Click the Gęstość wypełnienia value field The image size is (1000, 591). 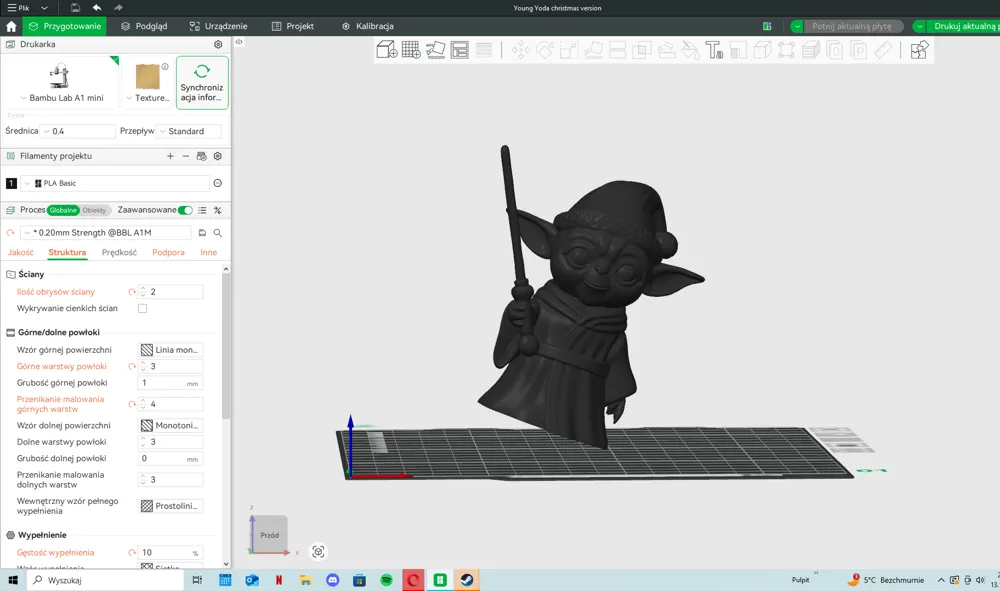click(x=171, y=553)
